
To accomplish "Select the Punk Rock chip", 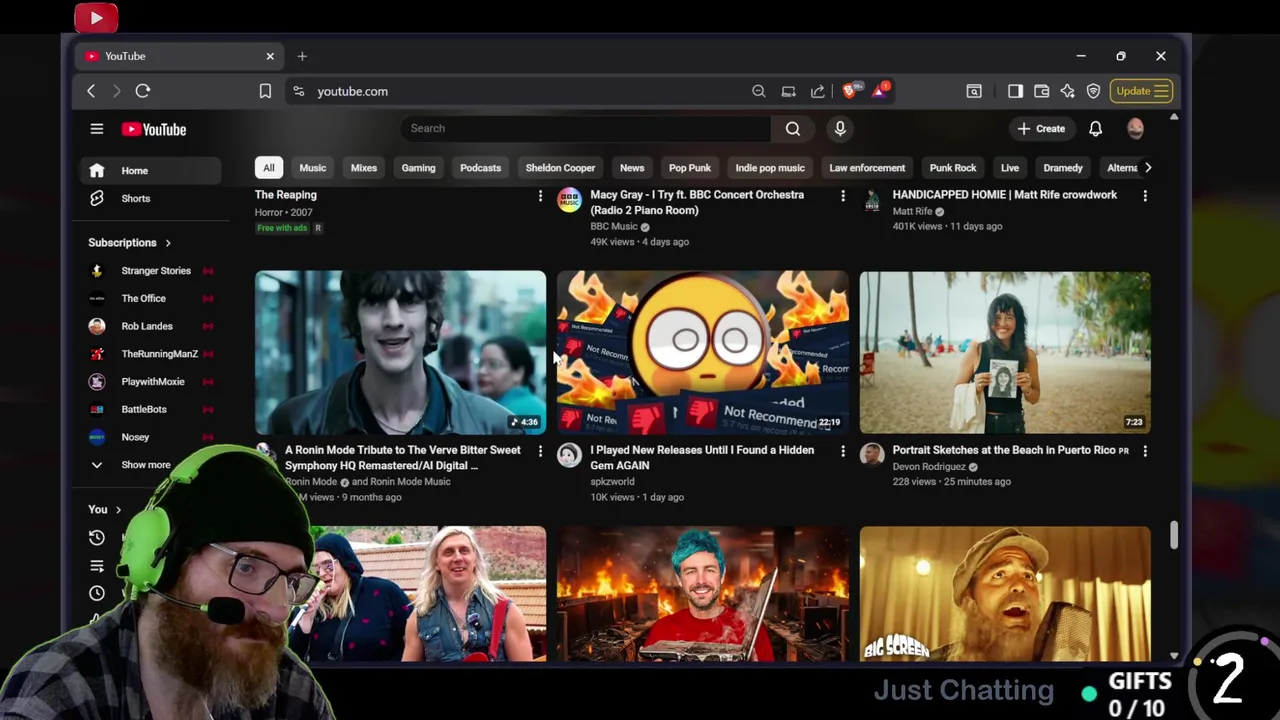I will [x=953, y=168].
